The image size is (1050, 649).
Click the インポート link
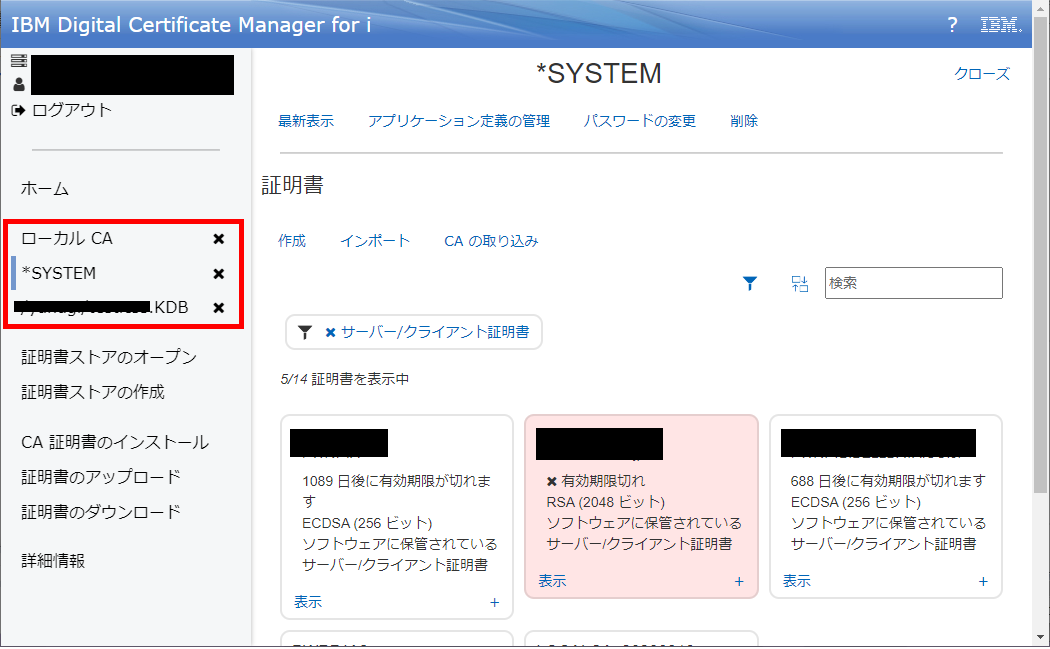point(375,241)
